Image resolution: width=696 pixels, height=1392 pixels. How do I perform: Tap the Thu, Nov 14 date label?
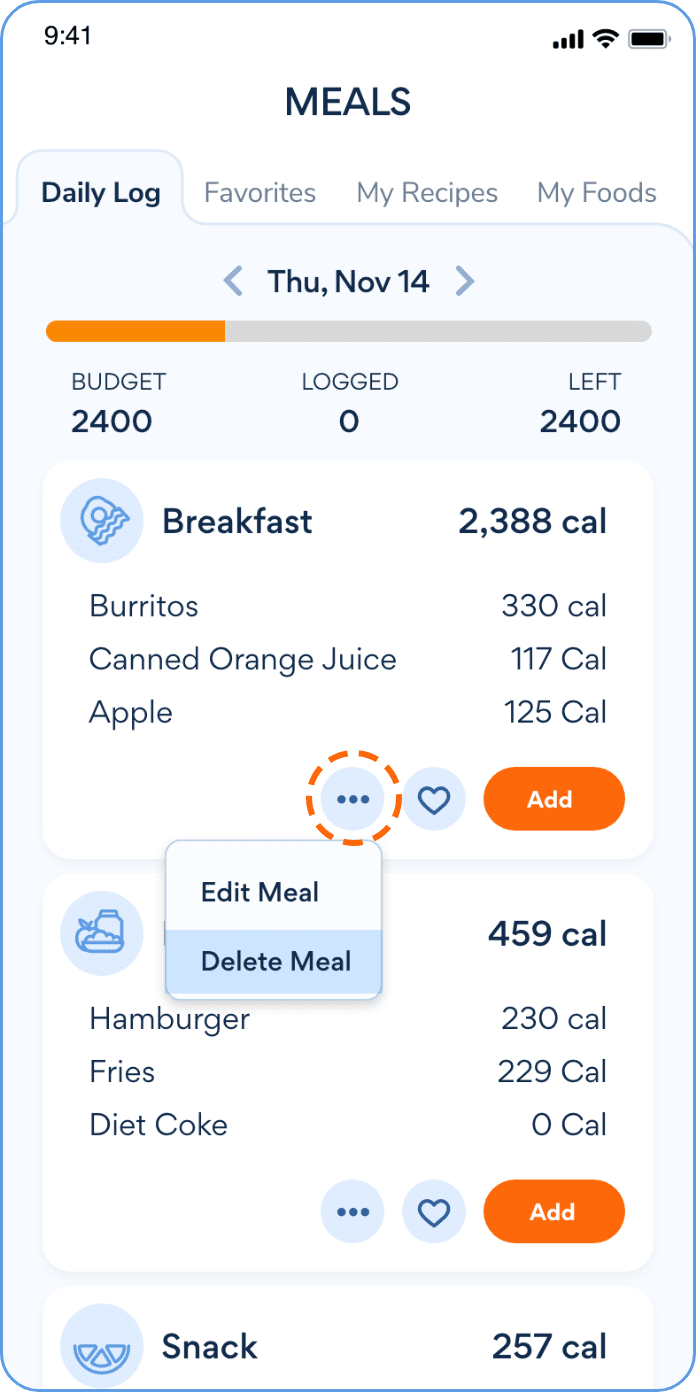click(x=348, y=281)
